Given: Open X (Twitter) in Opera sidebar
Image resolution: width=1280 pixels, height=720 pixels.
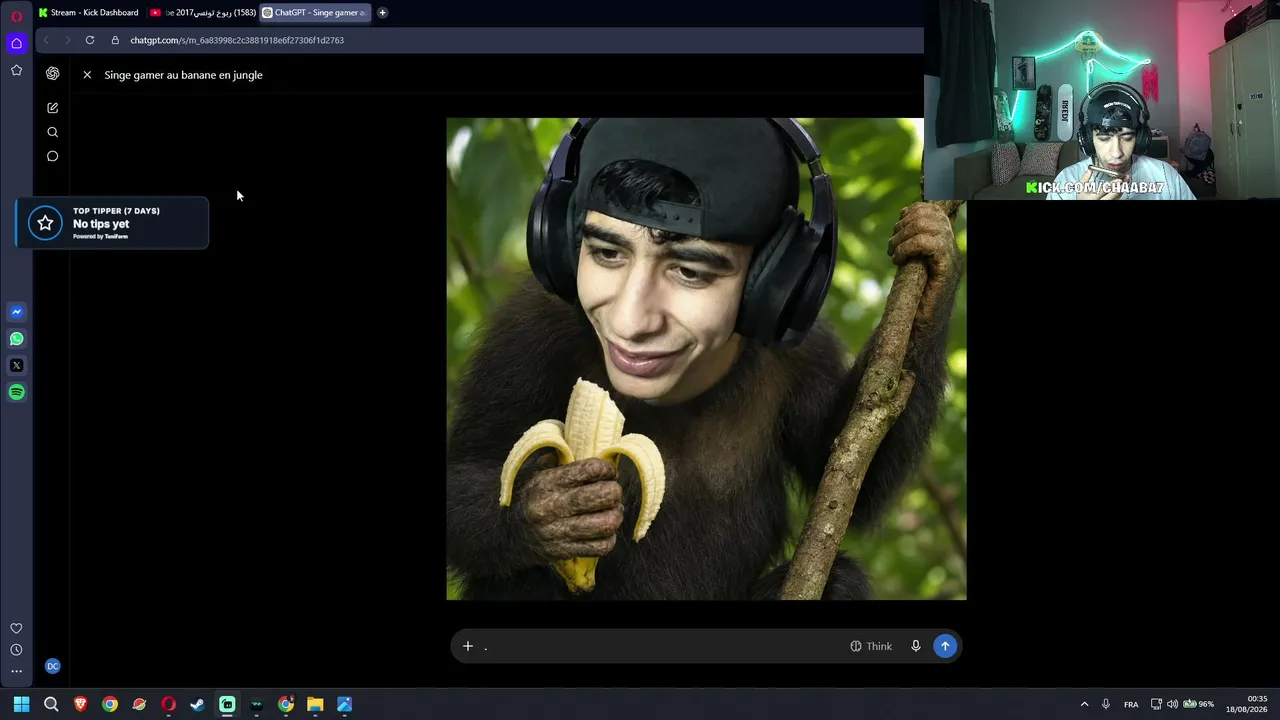Looking at the screenshot, I should pos(16,366).
